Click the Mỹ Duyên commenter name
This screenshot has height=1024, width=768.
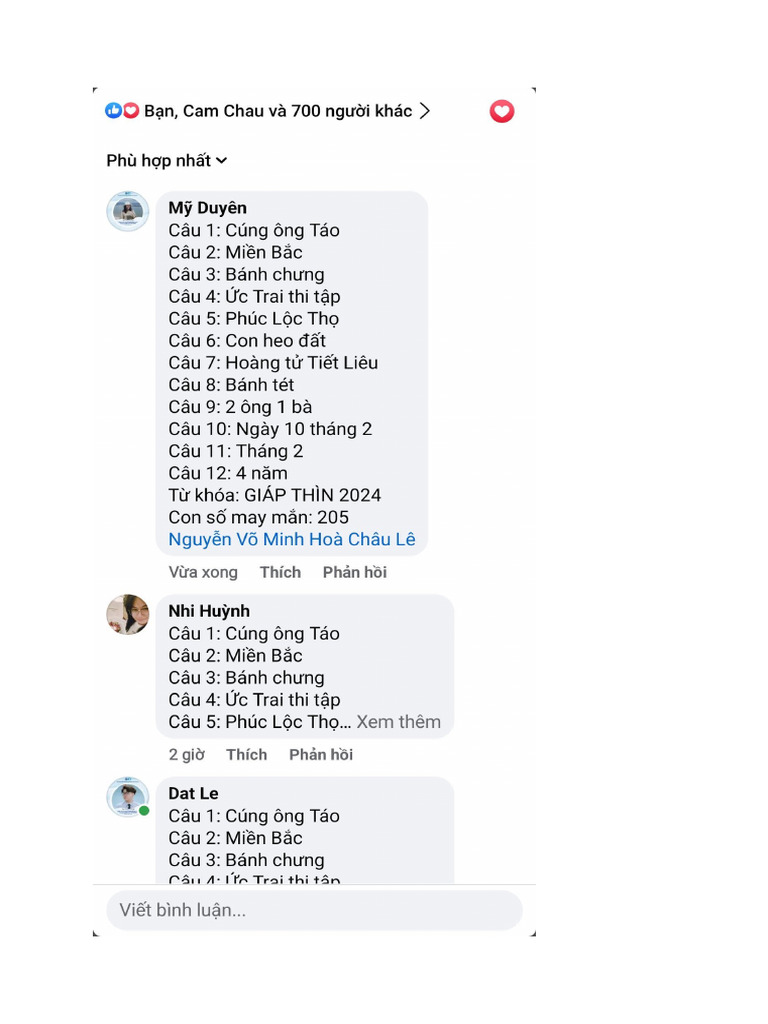[x=207, y=208]
